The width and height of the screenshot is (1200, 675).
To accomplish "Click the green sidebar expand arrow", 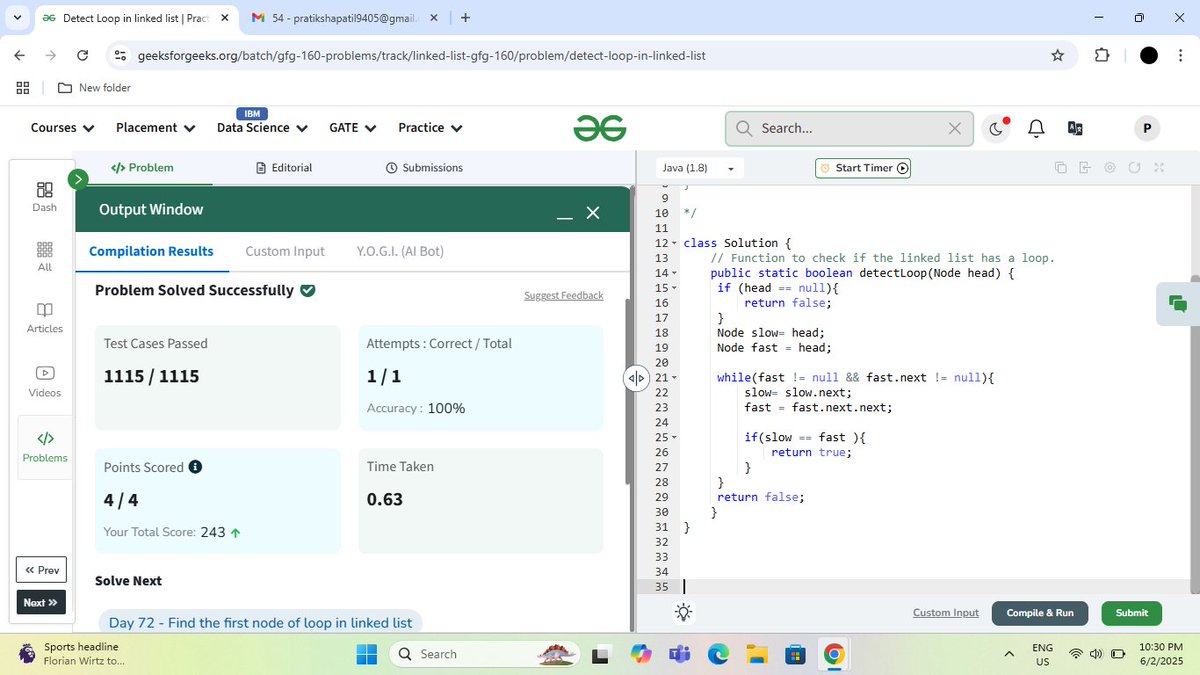I will [79, 179].
